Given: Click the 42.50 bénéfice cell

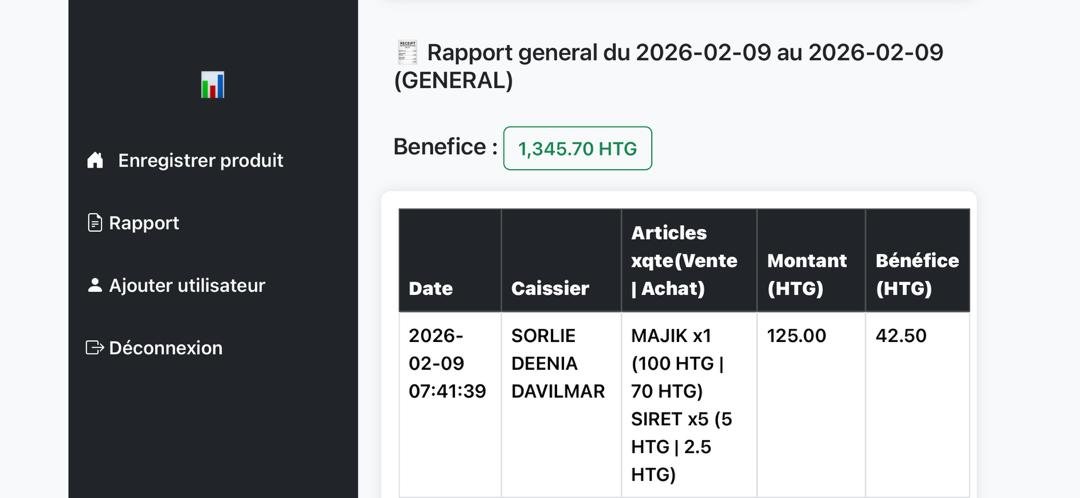Looking at the screenshot, I should [x=901, y=336].
